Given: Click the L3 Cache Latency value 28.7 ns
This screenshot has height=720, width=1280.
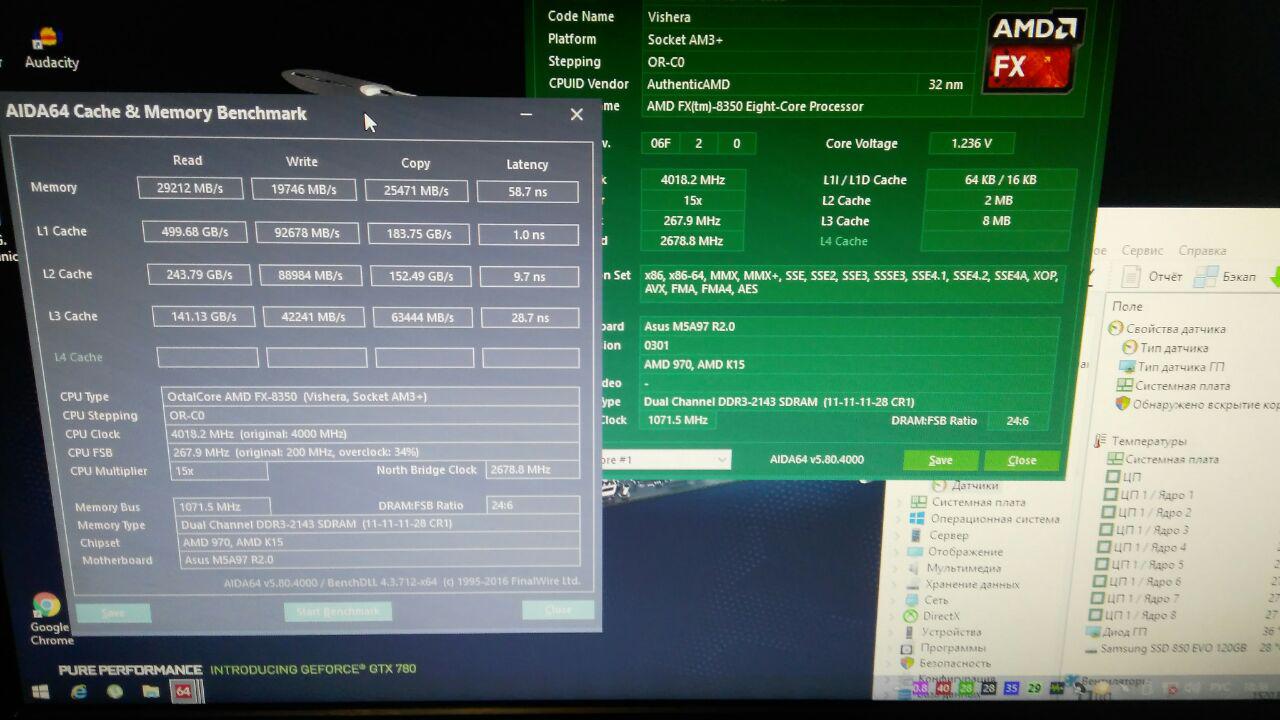Looking at the screenshot, I should 530,318.
